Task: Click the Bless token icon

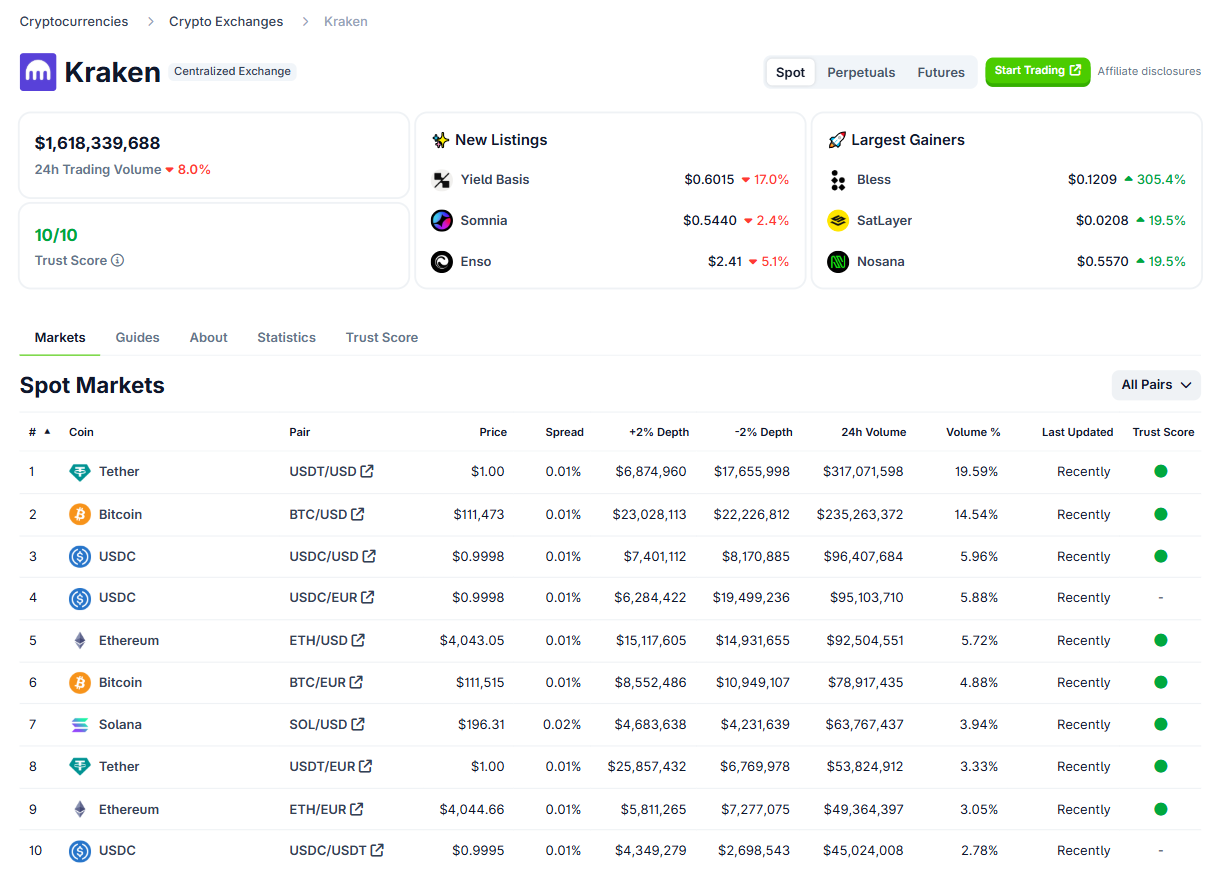Action: pos(838,180)
